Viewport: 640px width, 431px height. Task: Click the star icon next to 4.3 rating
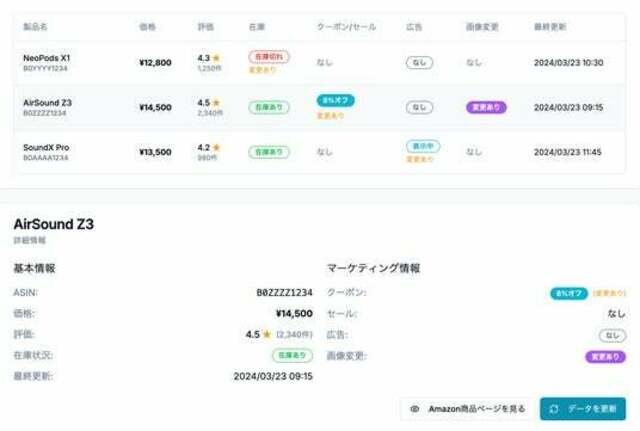216,58
